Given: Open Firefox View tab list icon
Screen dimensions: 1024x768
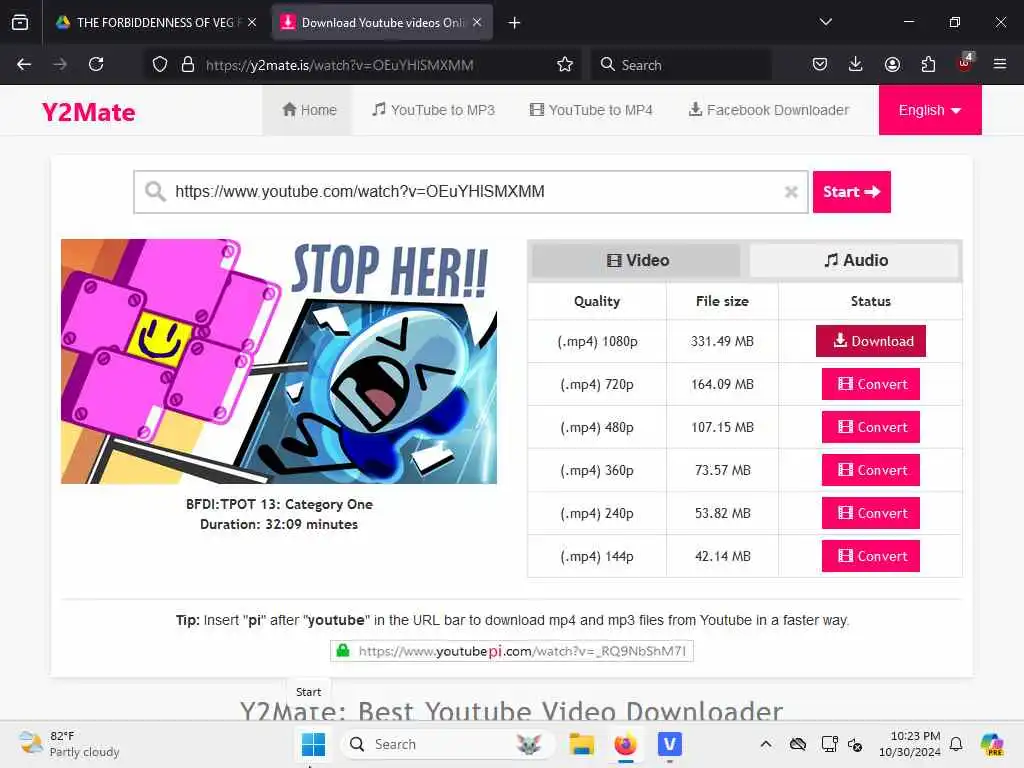Looking at the screenshot, I should 20,23.
